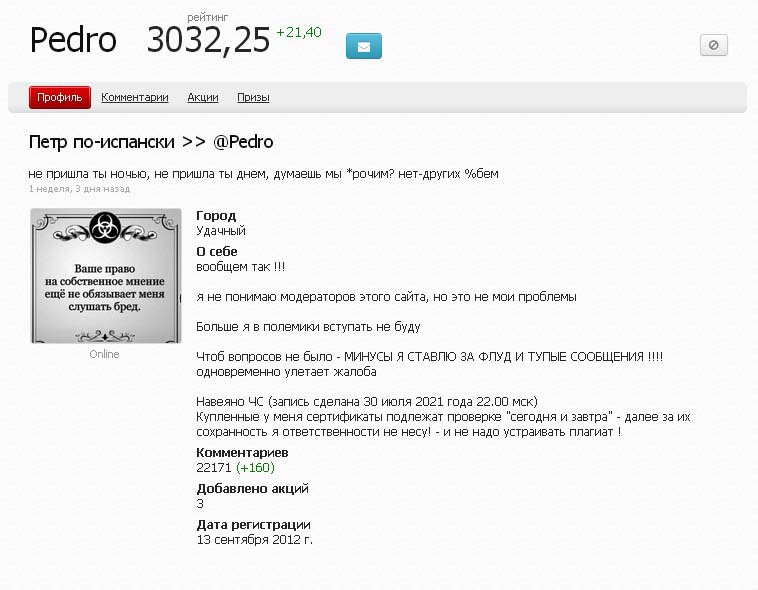
Task: Click the biohazard symbol on the avatar
Action: tap(105, 226)
